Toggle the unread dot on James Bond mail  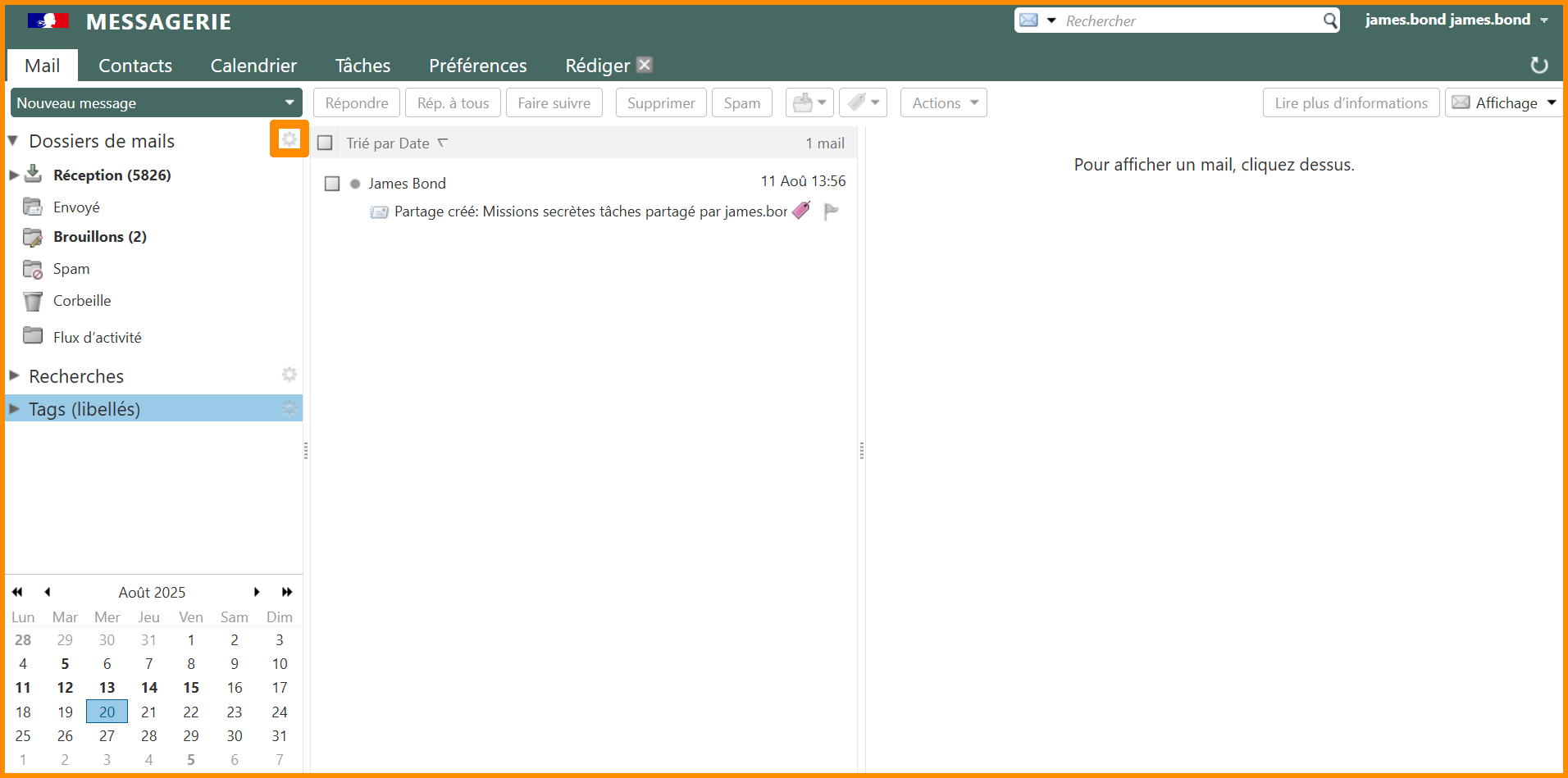355,184
